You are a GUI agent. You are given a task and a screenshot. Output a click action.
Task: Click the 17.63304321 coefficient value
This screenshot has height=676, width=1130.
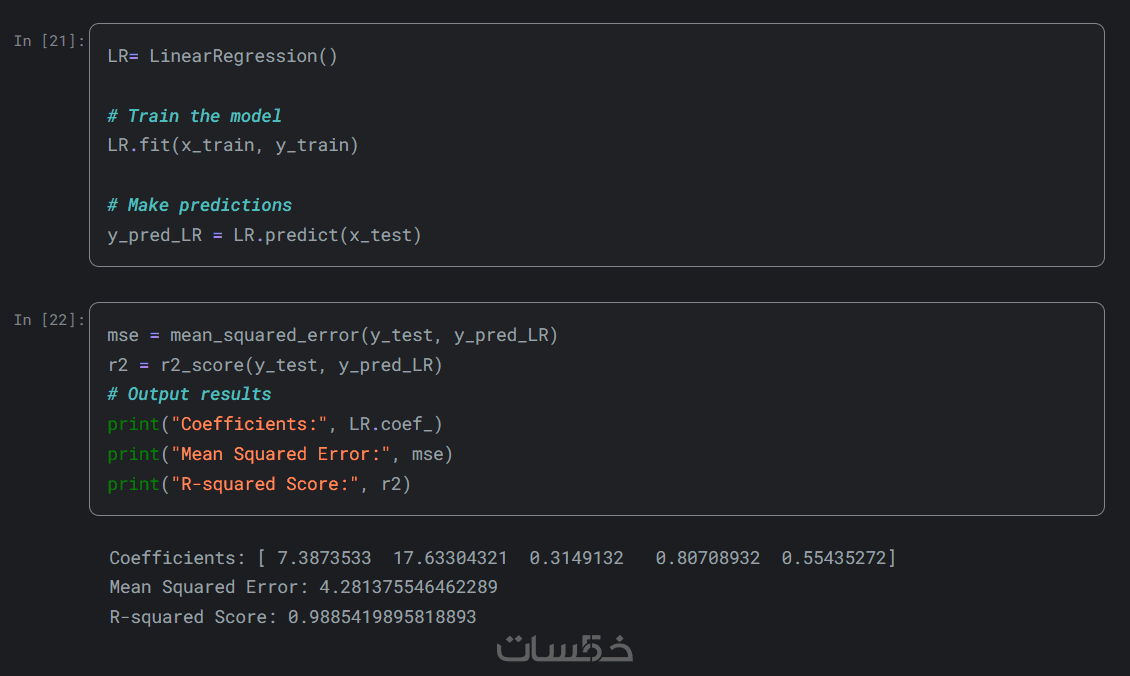click(x=450, y=558)
